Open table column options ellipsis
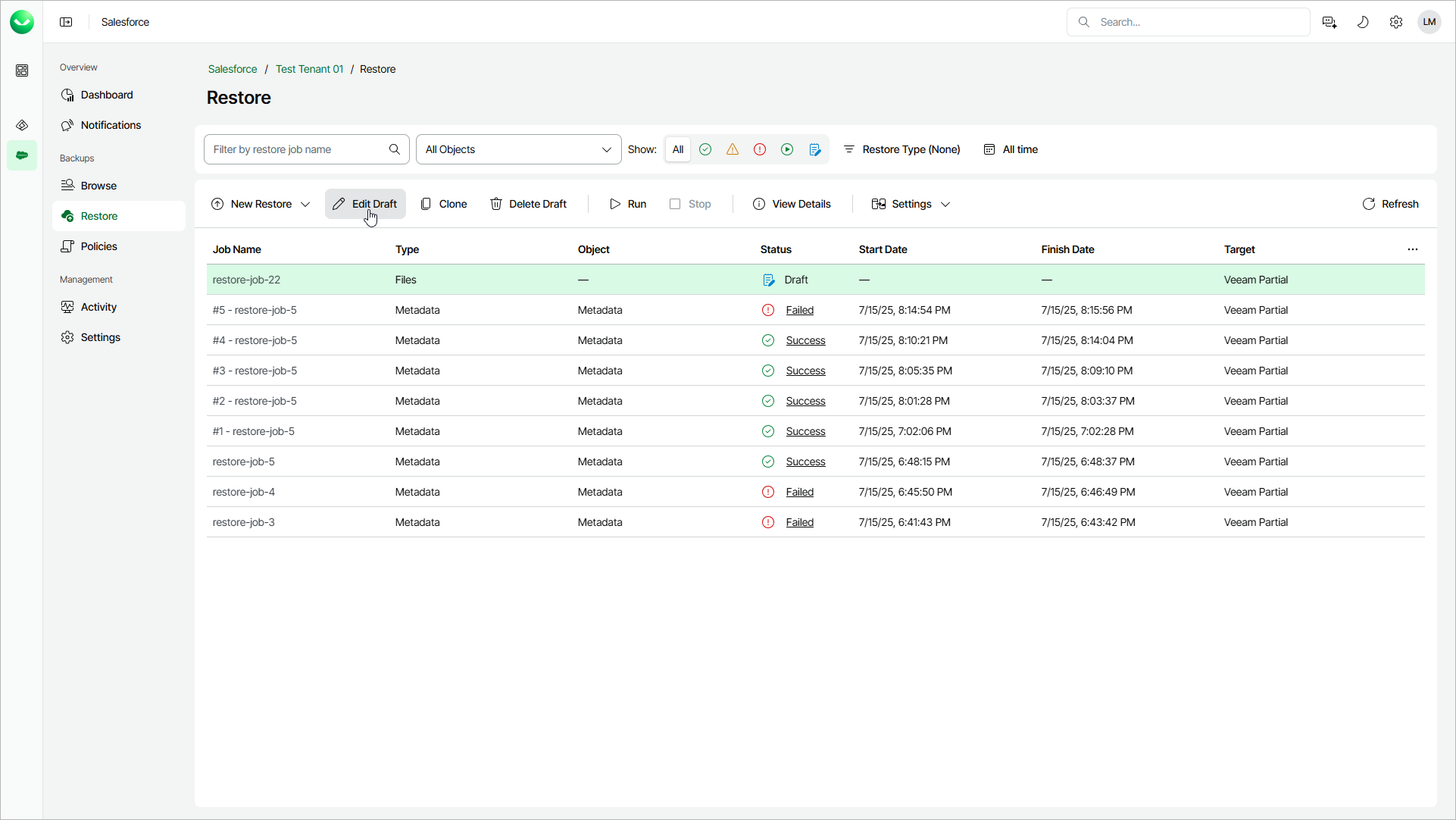Image resolution: width=1456 pixels, height=820 pixels. pyautogui.click(x=1412, y=249)
